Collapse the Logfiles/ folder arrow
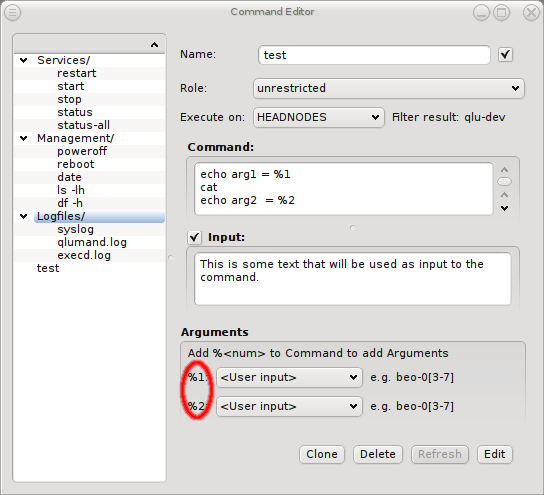Image resolution: width=544 pixels, height=495 pixels. 24,216
